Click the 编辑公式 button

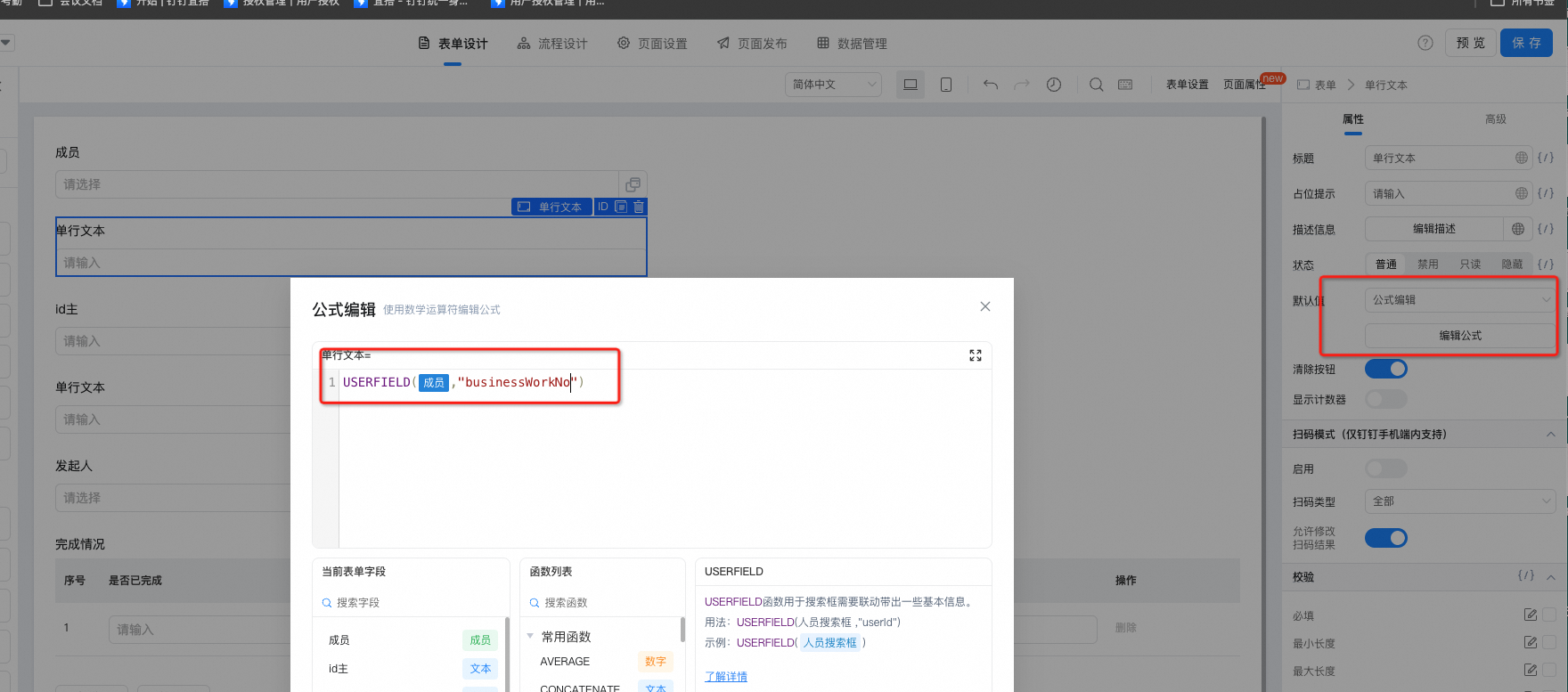pyautogui.click(x=1460, y=336)
